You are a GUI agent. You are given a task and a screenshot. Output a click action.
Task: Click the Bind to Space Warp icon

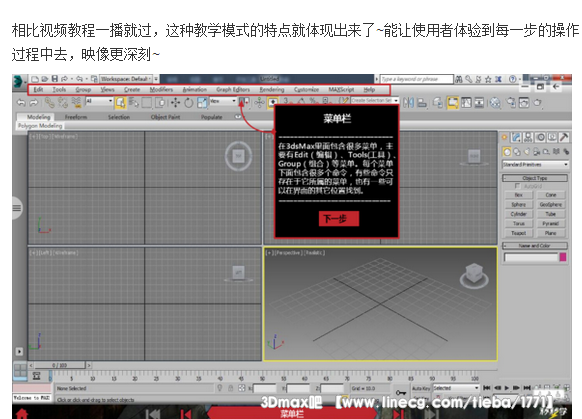pyautogui.click(x=76, y=102)
